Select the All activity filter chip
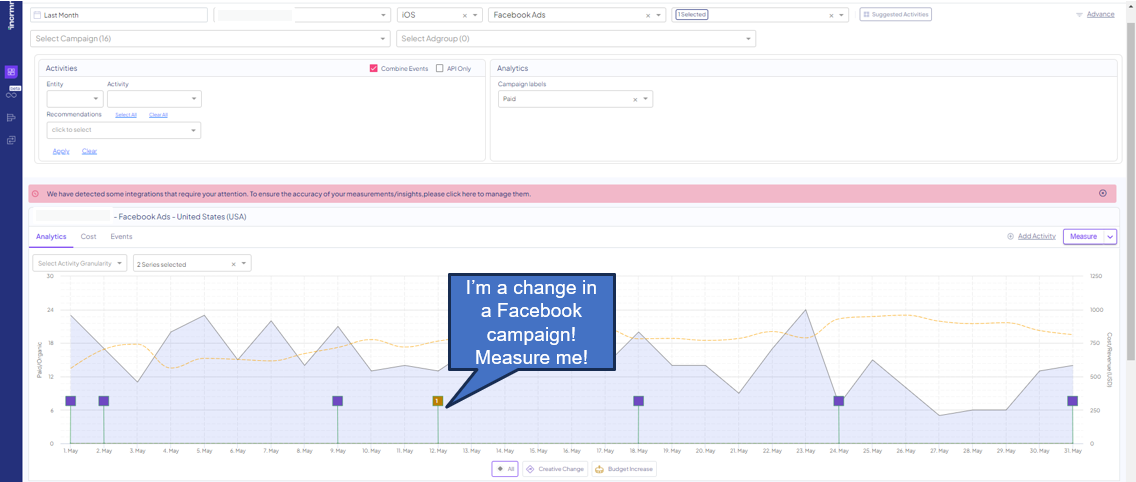Image resolution: width=1136 pixels, height=482 pixels. (x=505, y=469)
